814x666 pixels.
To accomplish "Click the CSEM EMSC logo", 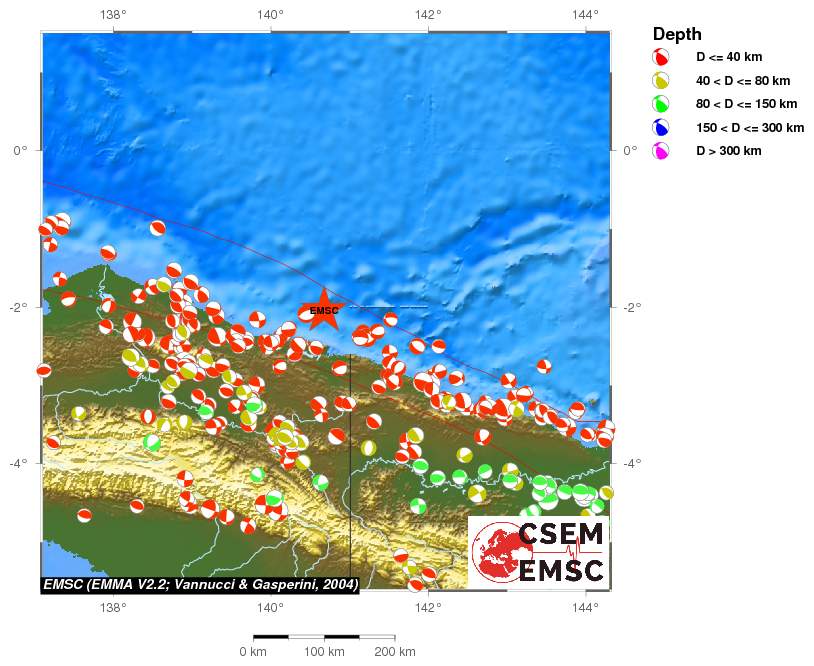I will [539, 552].
